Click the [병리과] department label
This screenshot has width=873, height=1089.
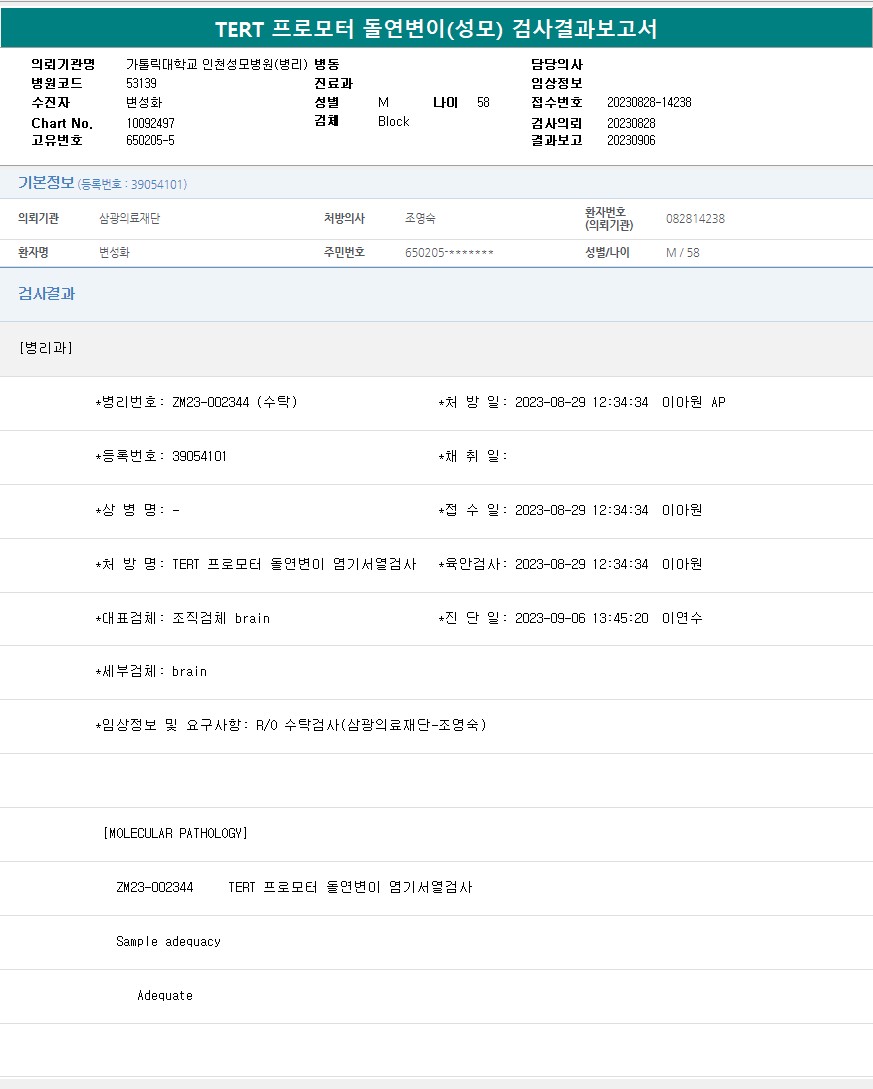point(46,348)
